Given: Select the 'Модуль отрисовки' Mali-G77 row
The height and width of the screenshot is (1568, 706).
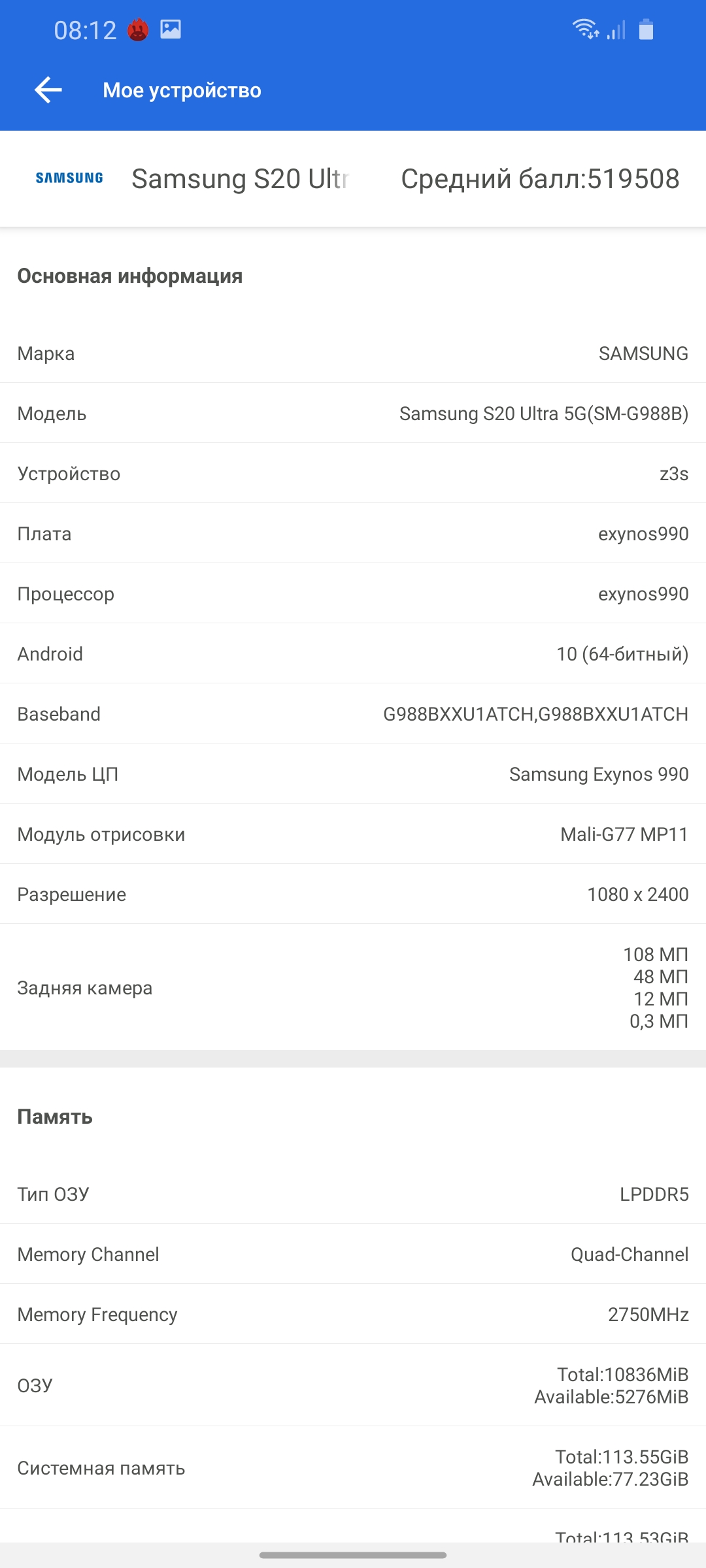Looking at the screenshot, I should tap(353, 834).
